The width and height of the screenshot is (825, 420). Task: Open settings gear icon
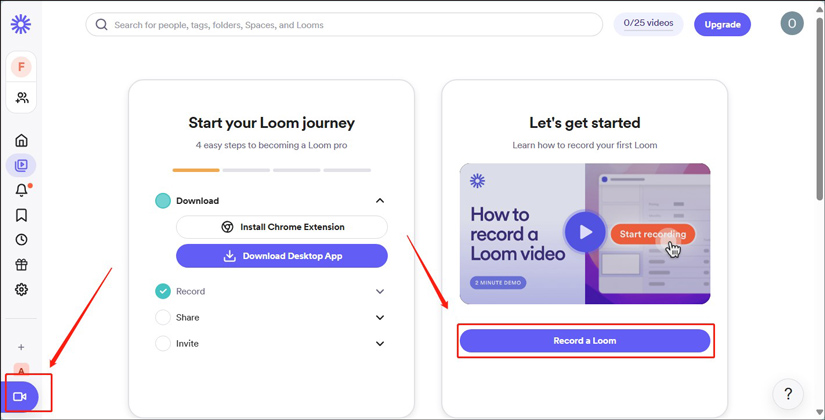pyautogui.click(x=21, y=289)
